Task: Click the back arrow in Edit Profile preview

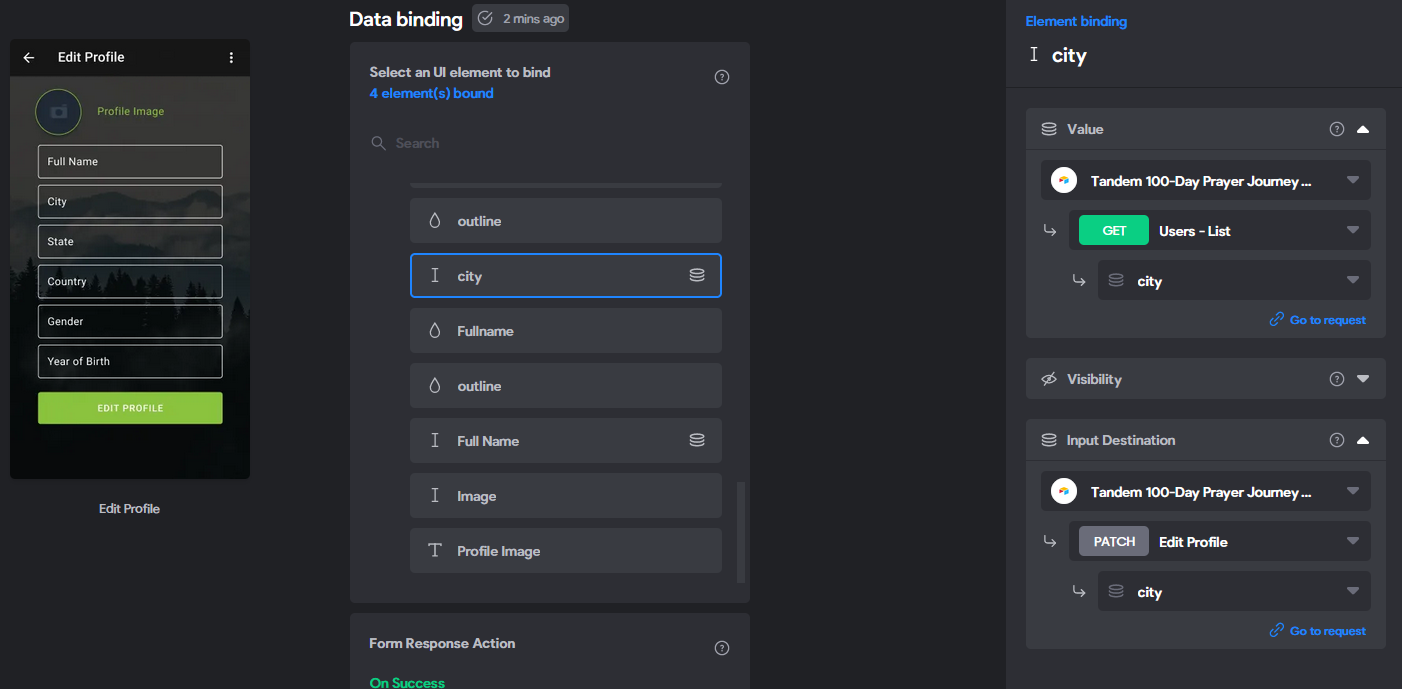Action: pyautogui.click(x=29, y=58)
